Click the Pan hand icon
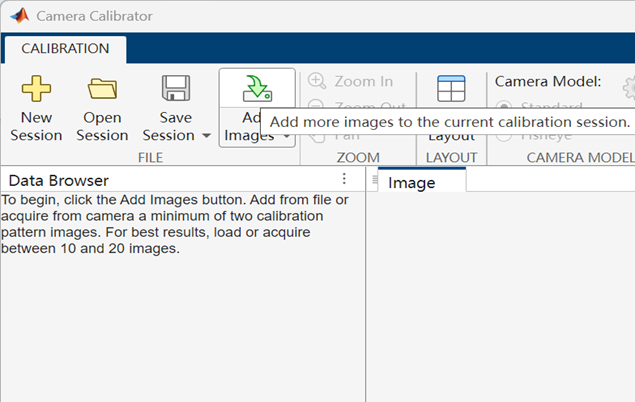The height and width of the screenshot is (402, 635). click(x=317, y=137)
